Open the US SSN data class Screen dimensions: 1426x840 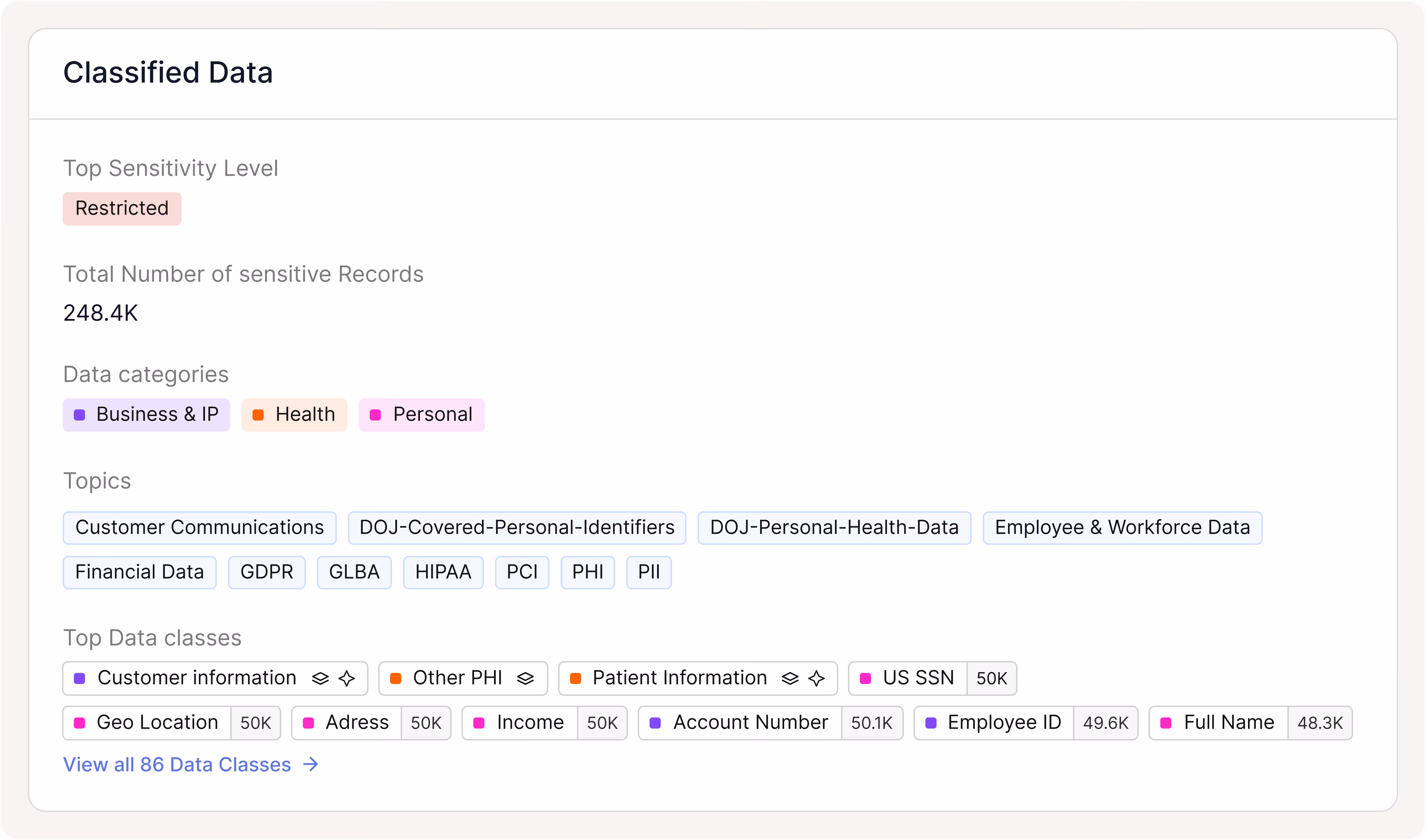[x=918, y=678]
